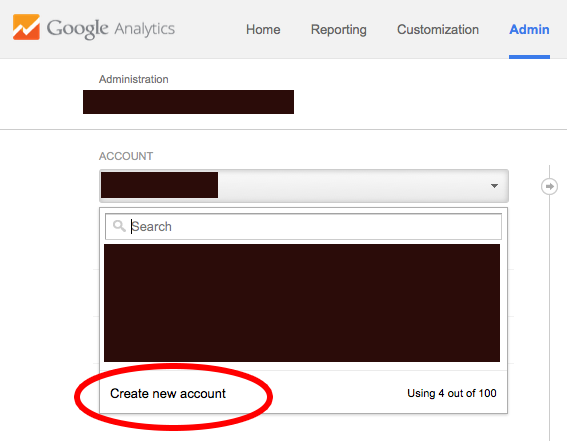Click the blue underline beneath Admin tab
The image size is (567, 441).
click(529, 57)
